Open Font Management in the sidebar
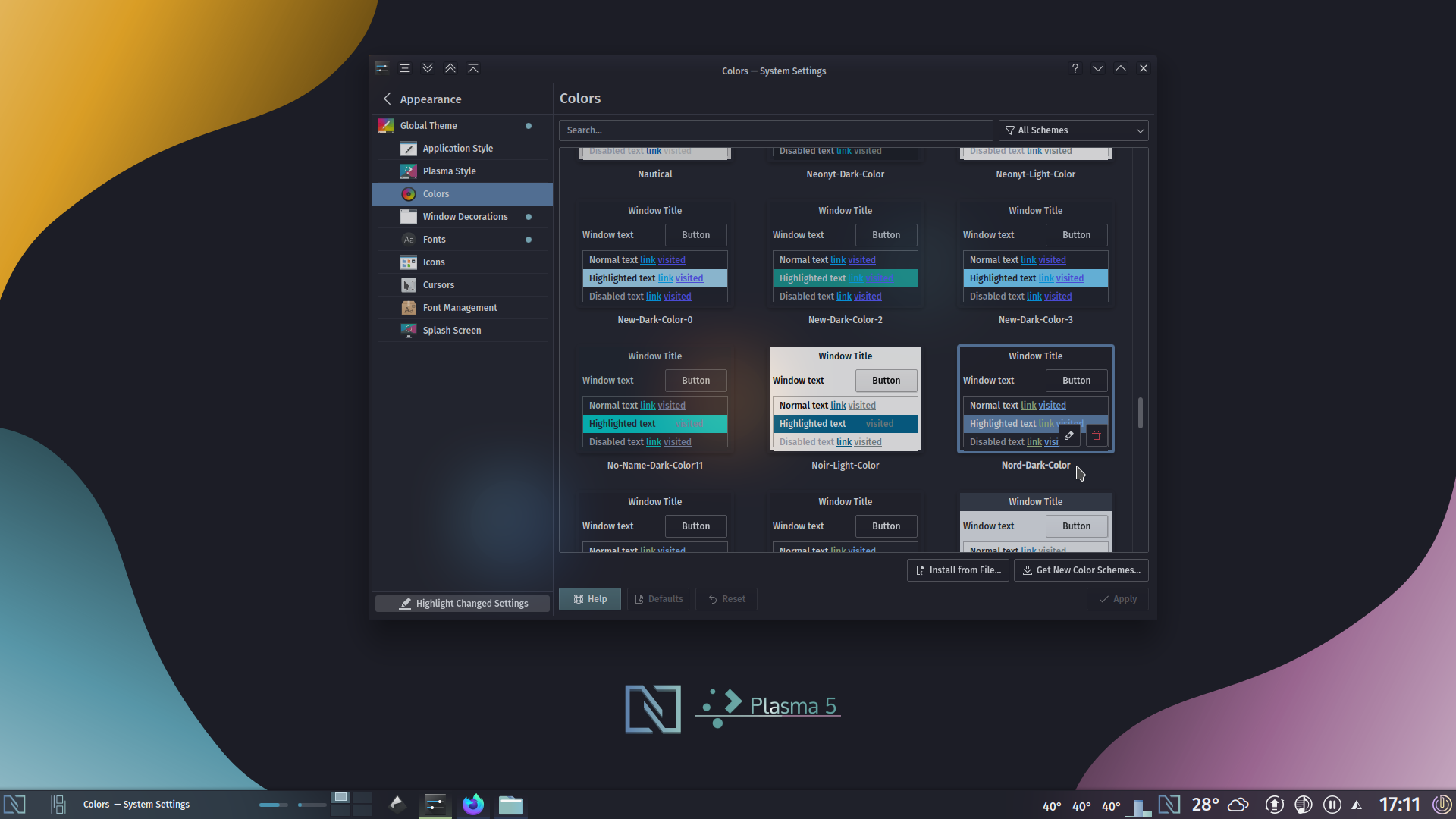The height and width of the screenshot is (819, 1456). click(x=462, y=308)
